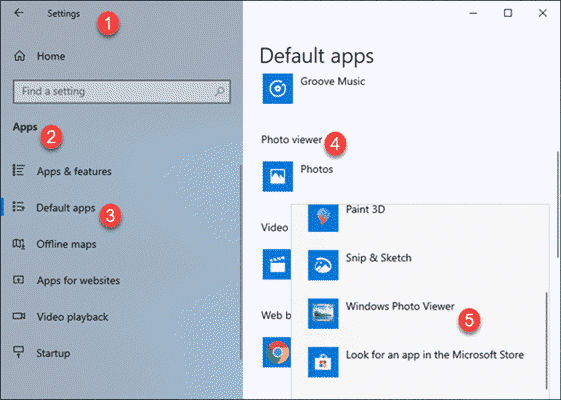Viewport: 561px width, 400px height.
Task: Select the Home label in sidebar
Action: pyautogui.click(x=51, y=56)
